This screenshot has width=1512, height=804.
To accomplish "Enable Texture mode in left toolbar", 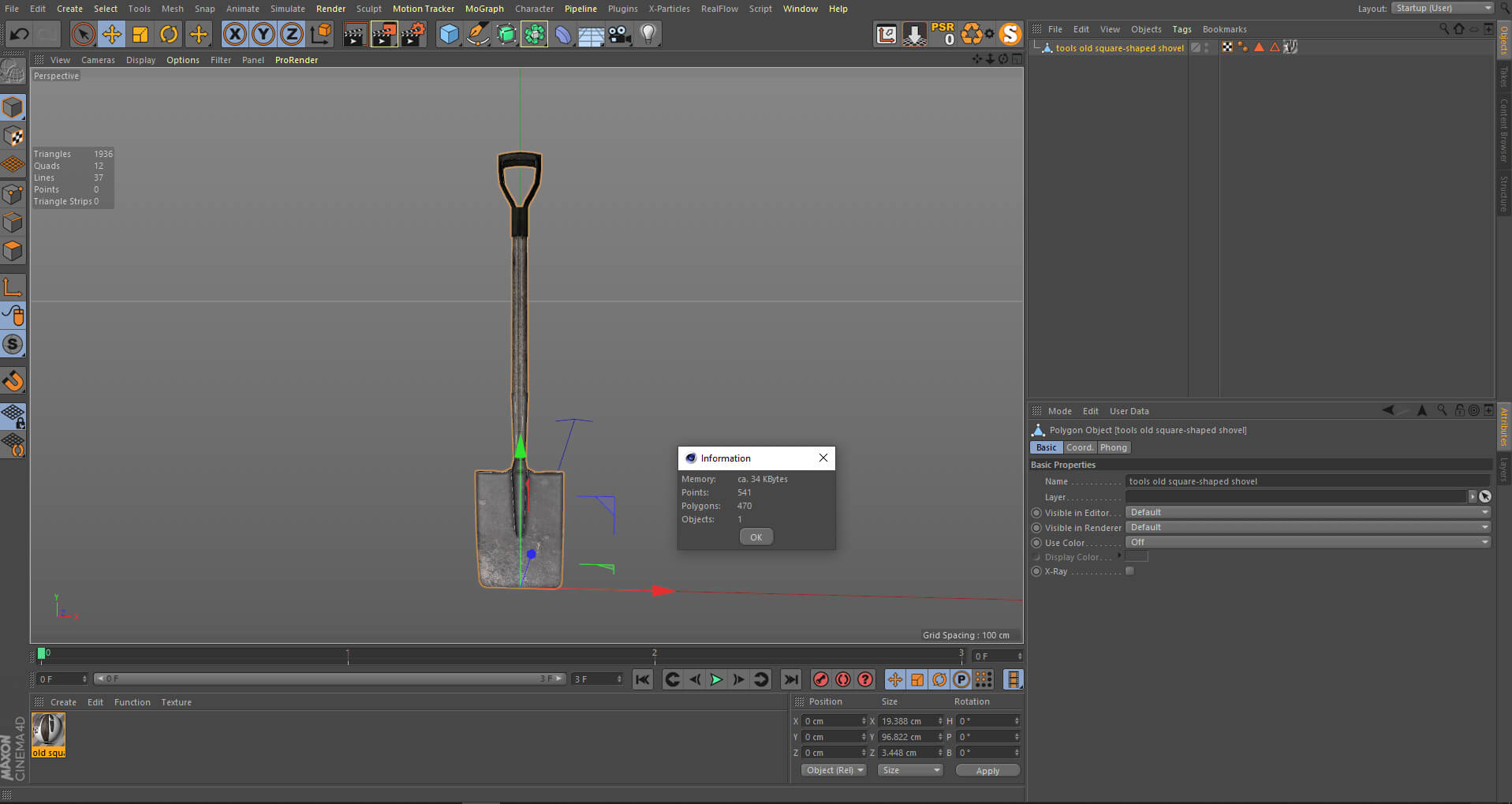I will pos(13,136).
